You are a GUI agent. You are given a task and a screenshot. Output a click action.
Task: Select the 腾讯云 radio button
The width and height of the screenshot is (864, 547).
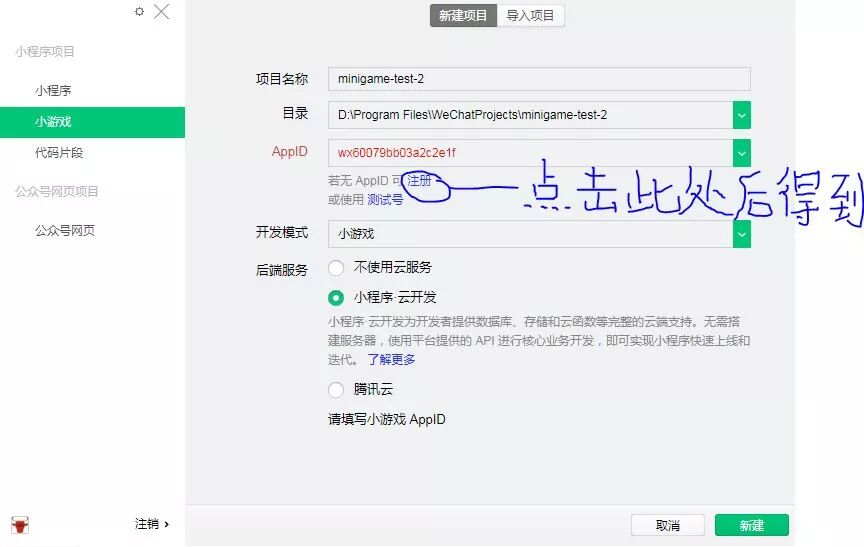click(336, 390)
